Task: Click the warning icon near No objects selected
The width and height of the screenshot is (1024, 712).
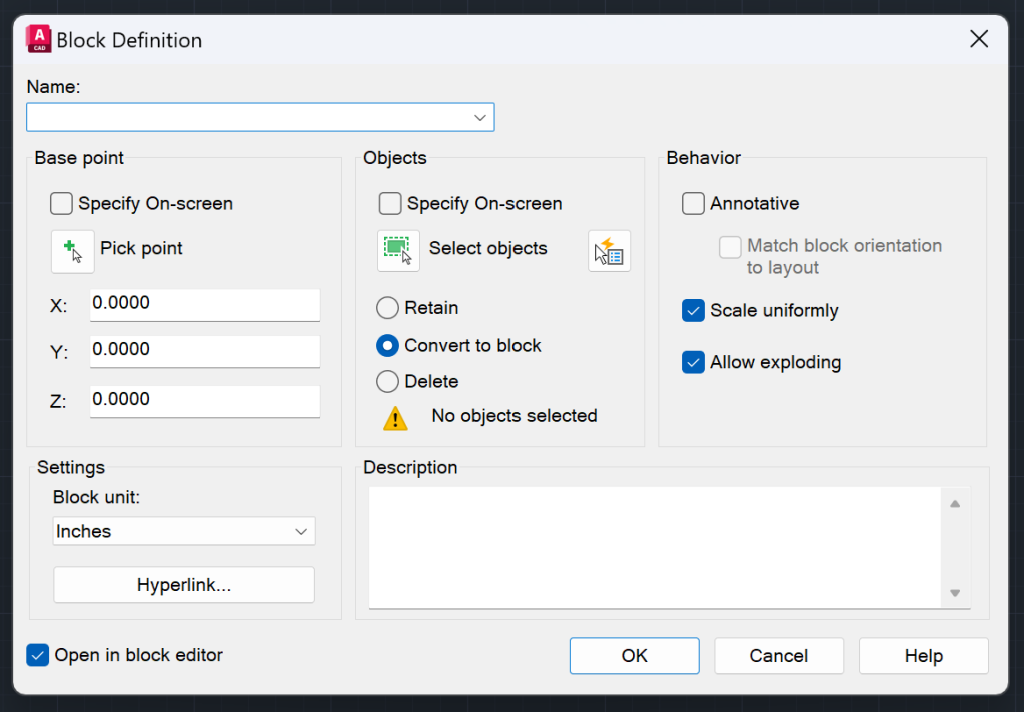Action: click(x=394, y=417)
